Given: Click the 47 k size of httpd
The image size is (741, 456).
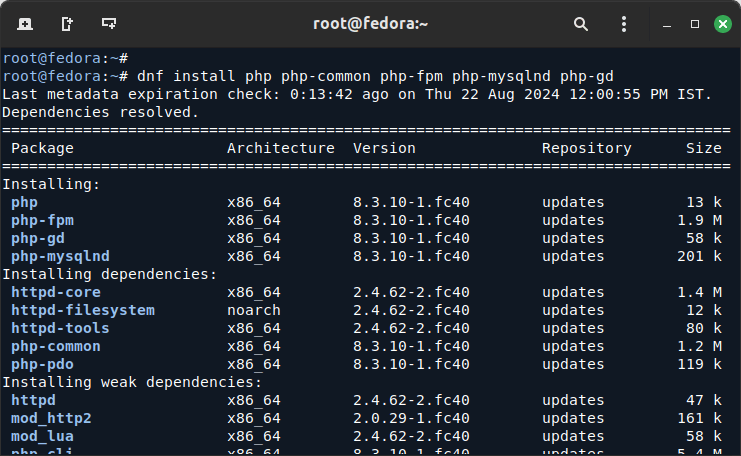Looking at the screenshot, I should pyautogui.click(x=704, y=400).
